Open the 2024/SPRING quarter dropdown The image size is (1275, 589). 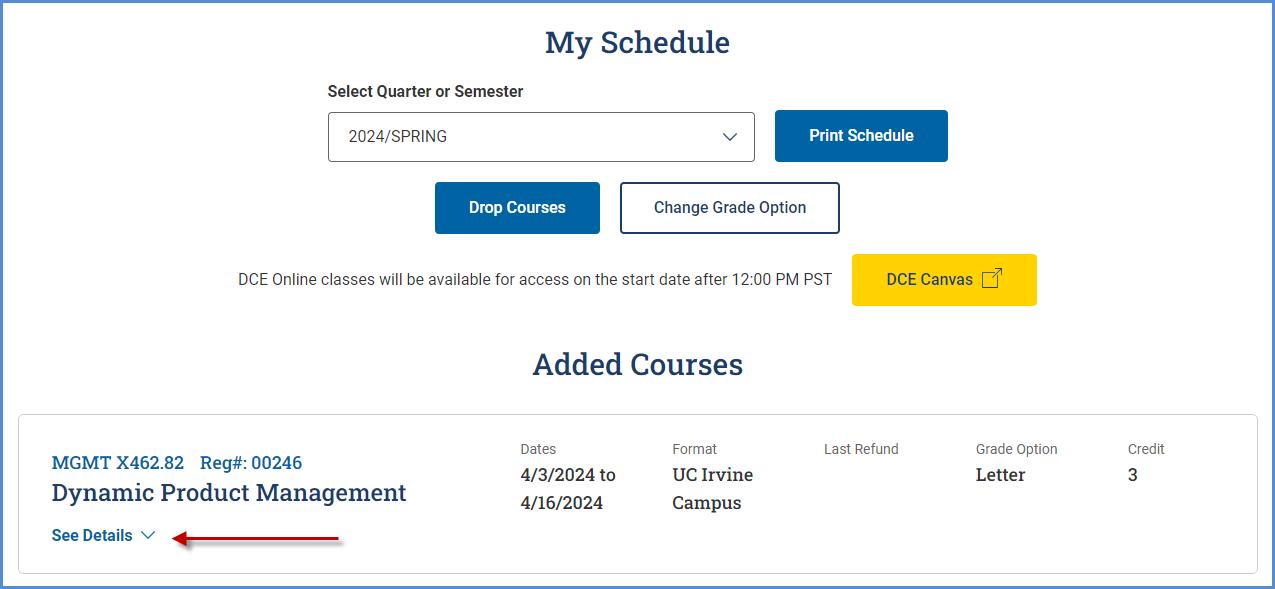(x=540, y=137)
